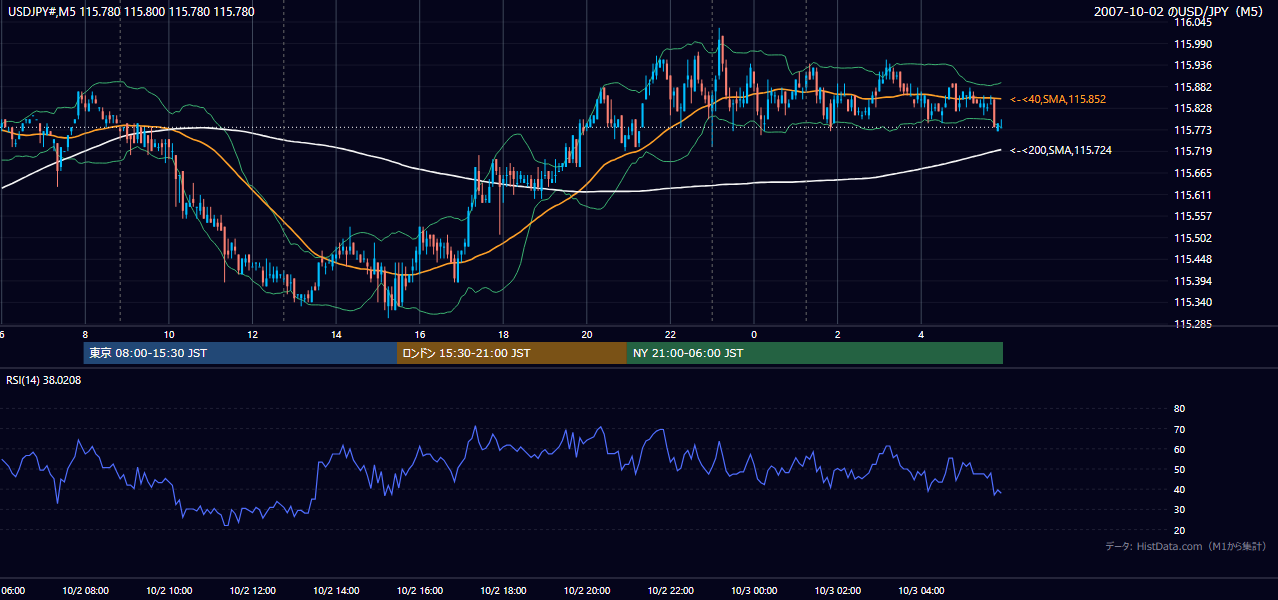Click the 22 hour tick under price chart
Image resolution: width=1278 pixels, height=600 pixels.
point(671,334)
